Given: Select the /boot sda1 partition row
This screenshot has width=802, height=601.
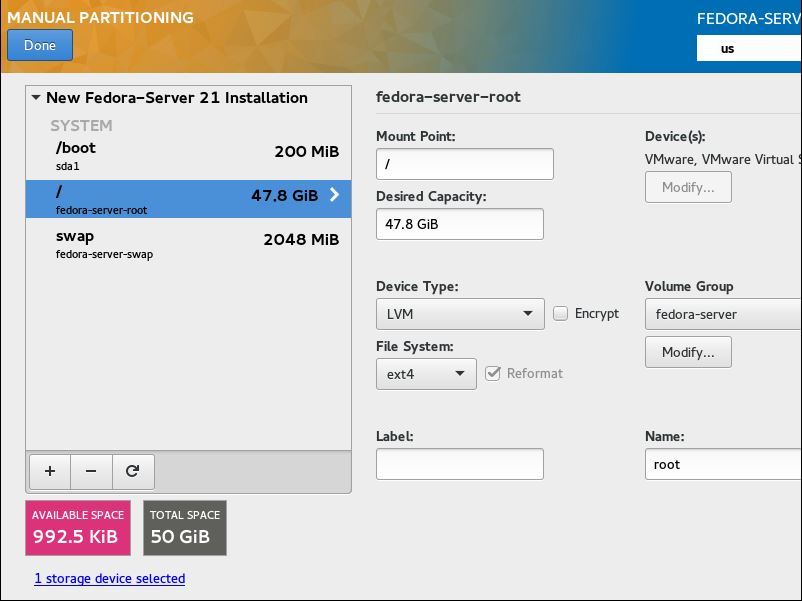Looking at the screenshot, I should click(x=188, y=157).
